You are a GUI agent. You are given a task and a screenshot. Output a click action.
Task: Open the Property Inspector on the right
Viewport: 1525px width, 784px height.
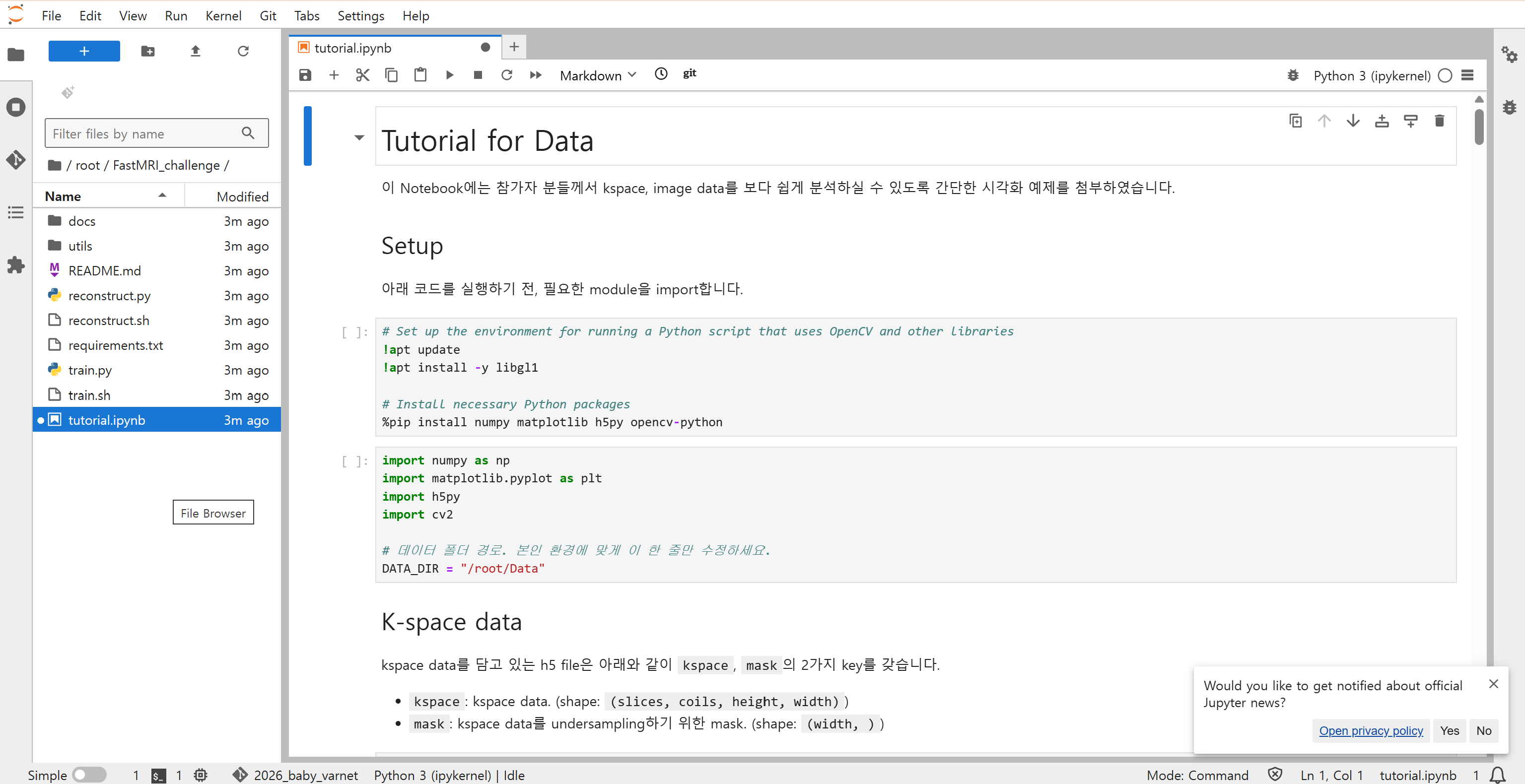(1509, 55)
